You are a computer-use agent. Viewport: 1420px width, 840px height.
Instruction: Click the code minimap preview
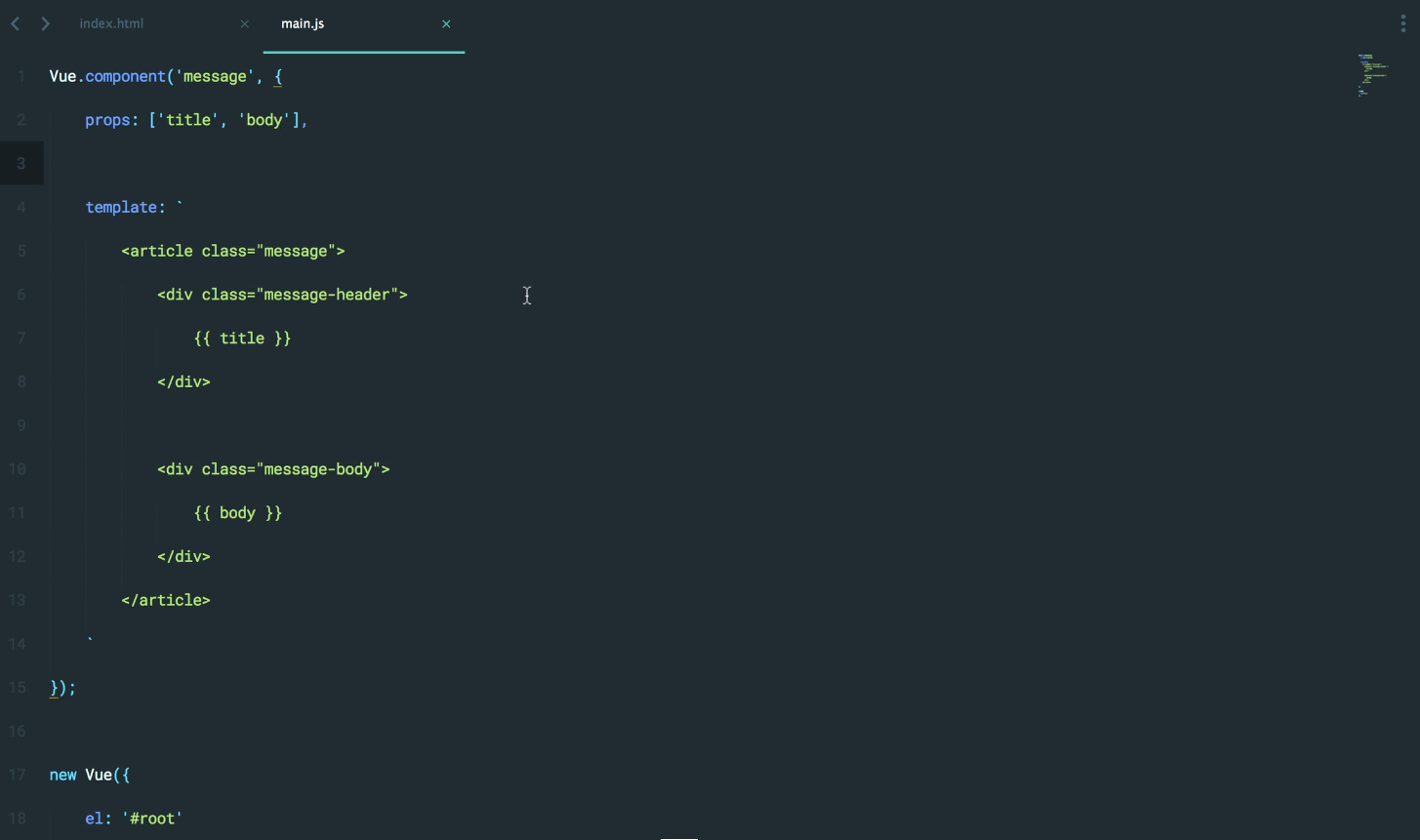(x=1371, y=75)
